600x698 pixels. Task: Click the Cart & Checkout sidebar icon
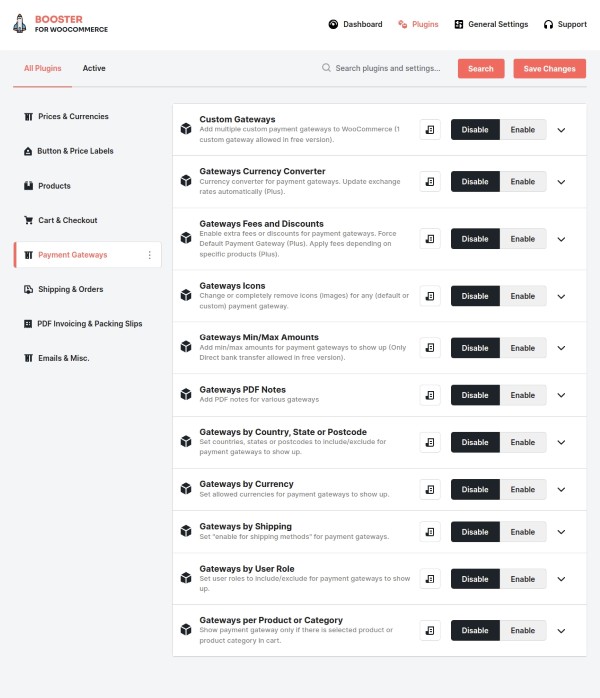pos(29,220)
